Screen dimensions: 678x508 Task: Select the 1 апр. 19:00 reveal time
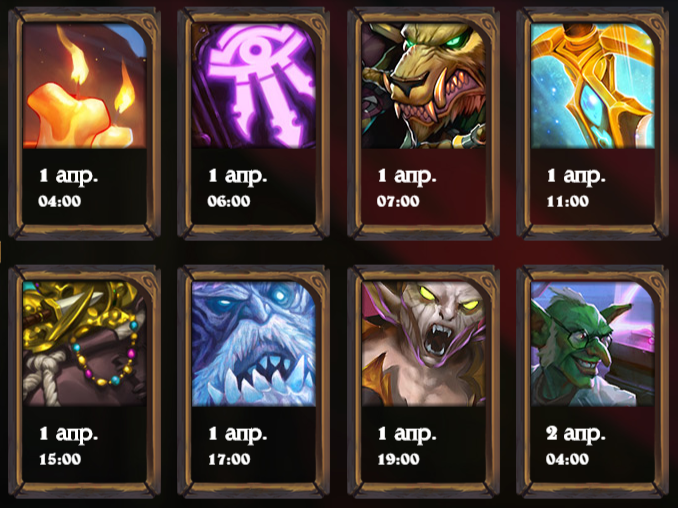click(x=407, y=445)
